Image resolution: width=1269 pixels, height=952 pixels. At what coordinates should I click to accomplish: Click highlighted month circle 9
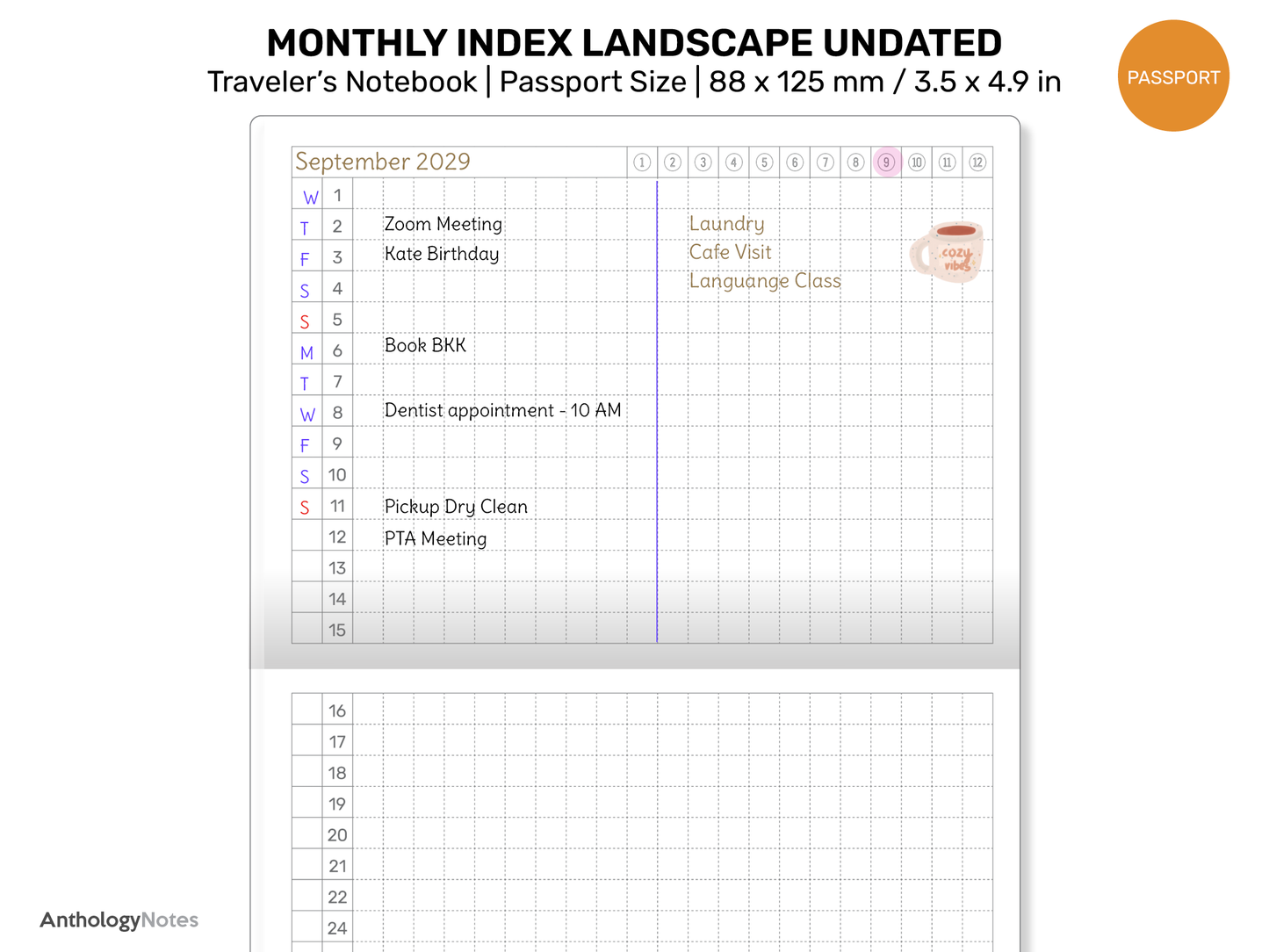887,162
